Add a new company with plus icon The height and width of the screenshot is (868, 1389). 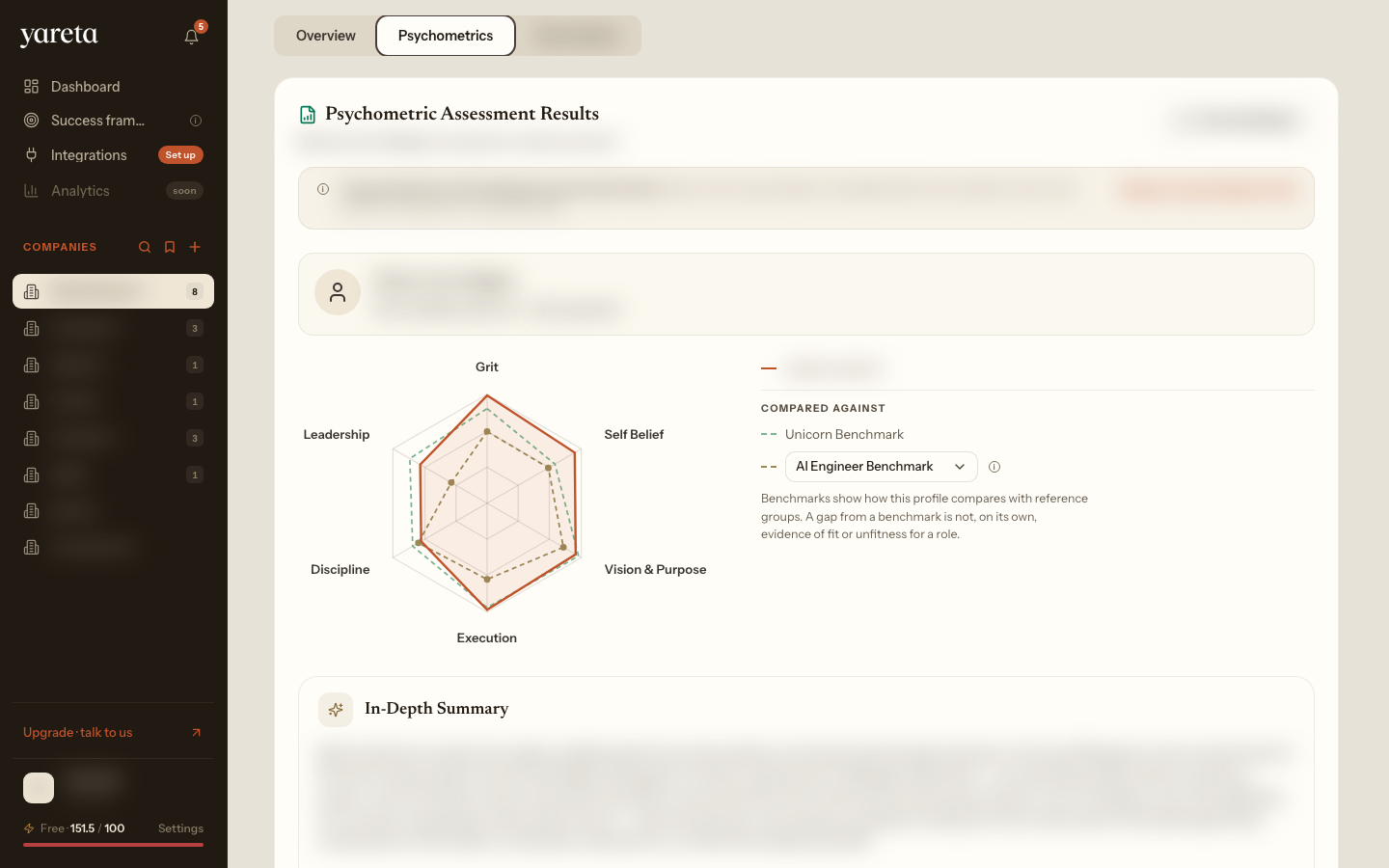(x=195, y=247)
